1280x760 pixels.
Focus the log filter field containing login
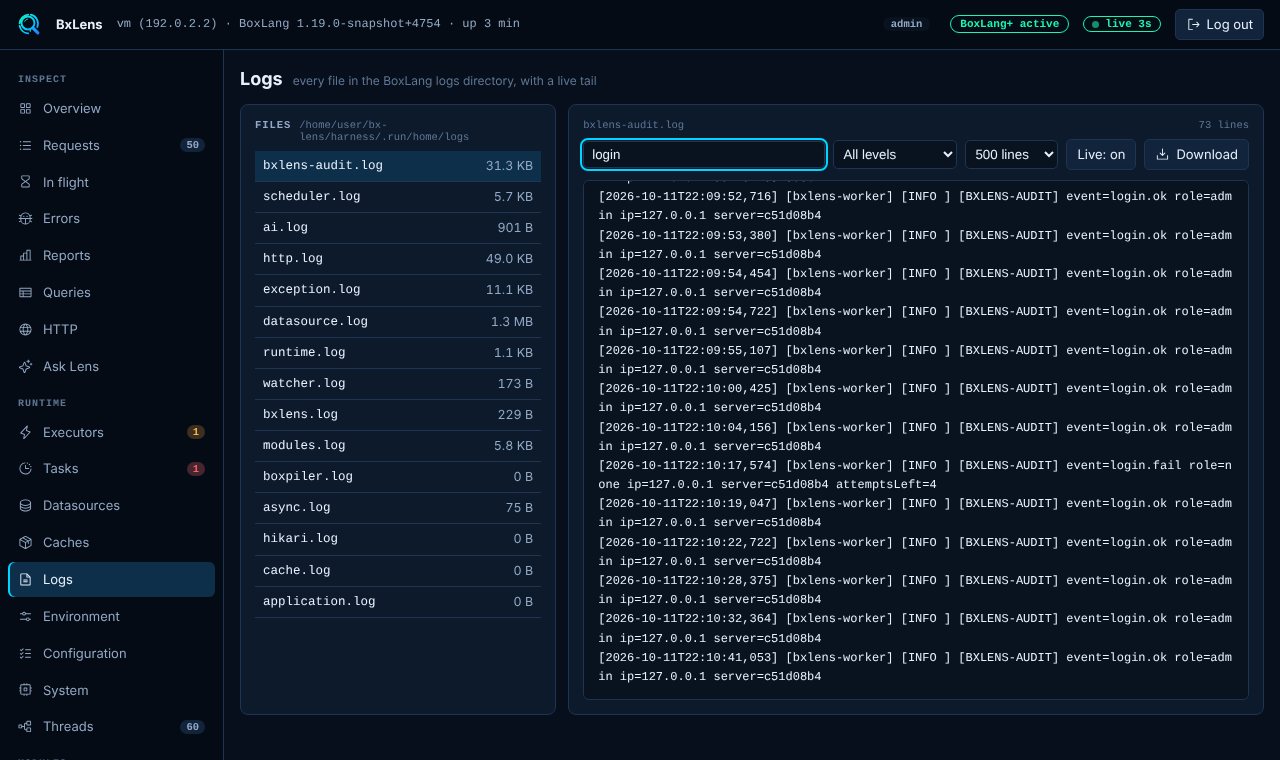click(704, 154)
